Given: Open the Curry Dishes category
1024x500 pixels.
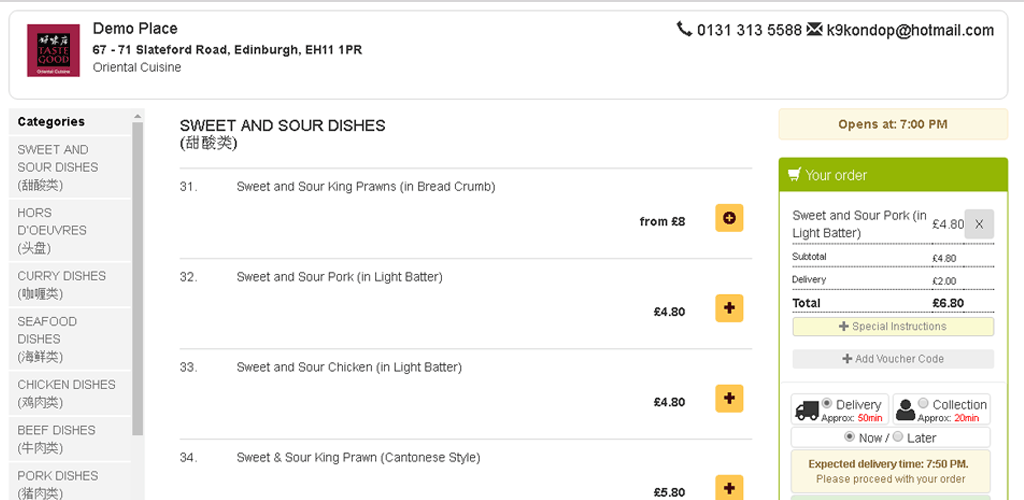Looking at the screenshot, I should [x=61, y=284].
